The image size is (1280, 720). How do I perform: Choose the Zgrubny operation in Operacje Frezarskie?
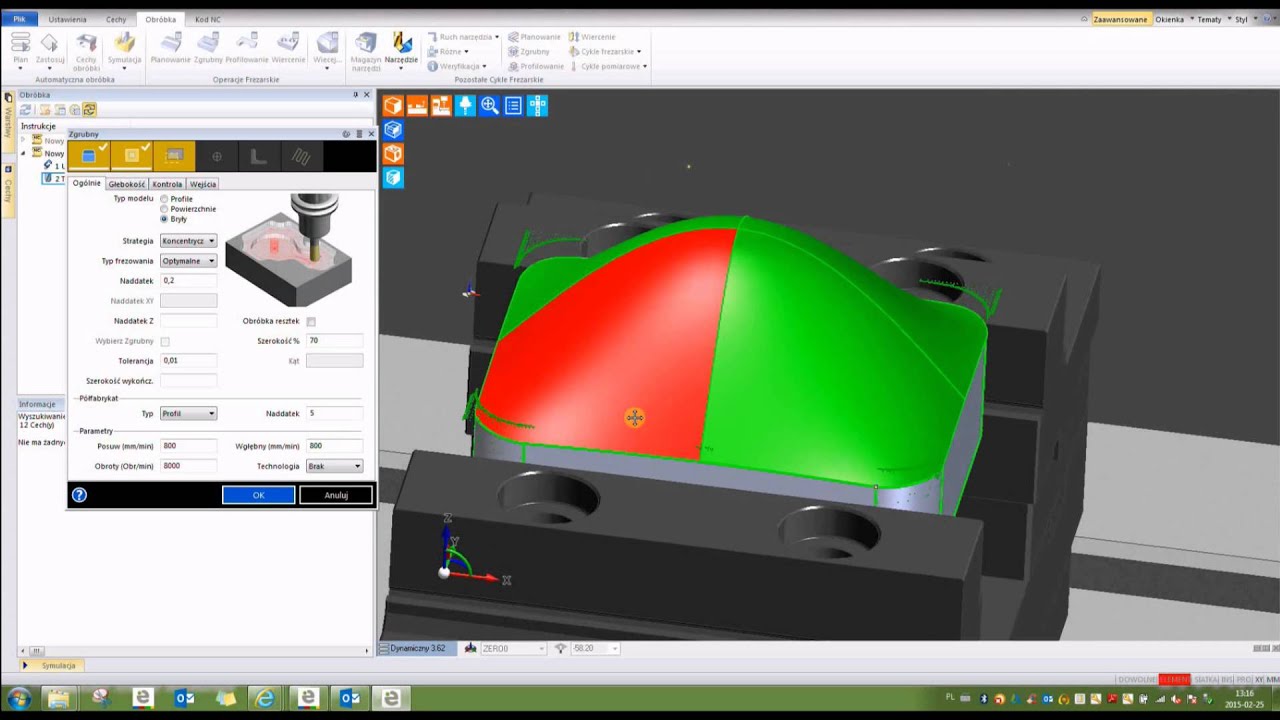click(208, 47)
